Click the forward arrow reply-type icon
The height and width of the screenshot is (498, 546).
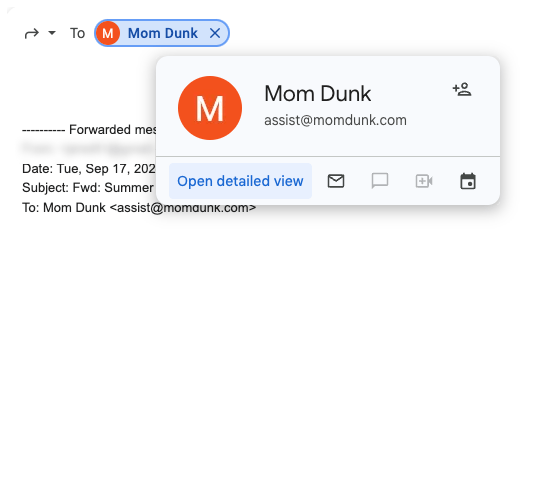32,34
